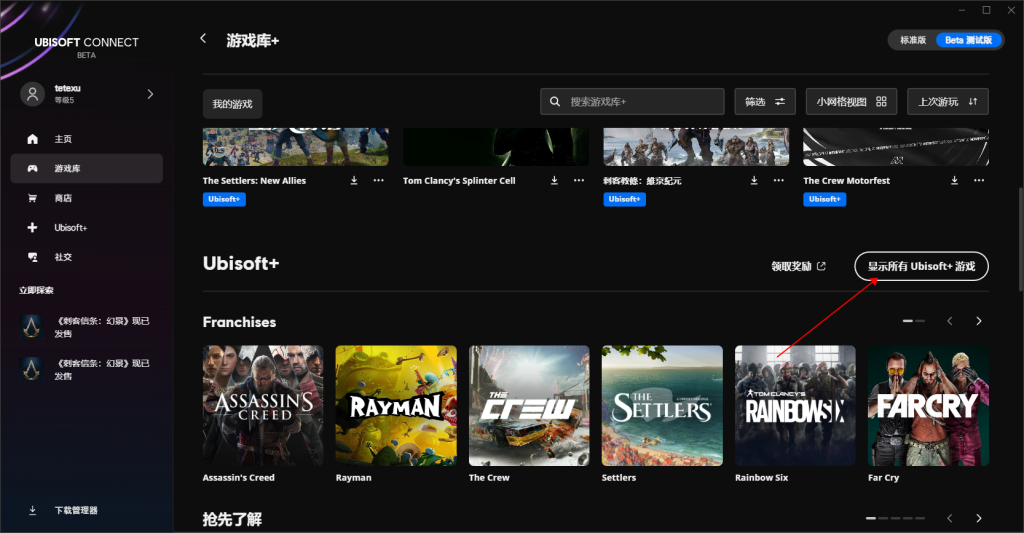Open the Assassin's Creed franchise thumbnail
1024x533 pixels.
coord(263,406)
